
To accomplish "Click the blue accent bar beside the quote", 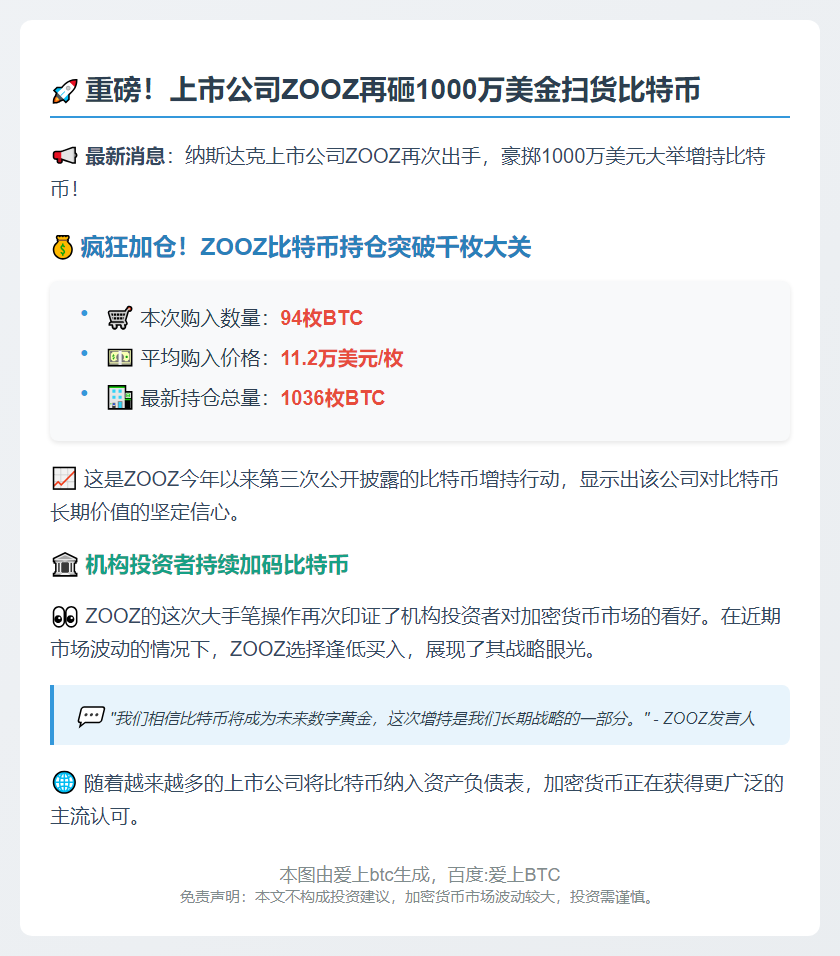I will [53, 713].
